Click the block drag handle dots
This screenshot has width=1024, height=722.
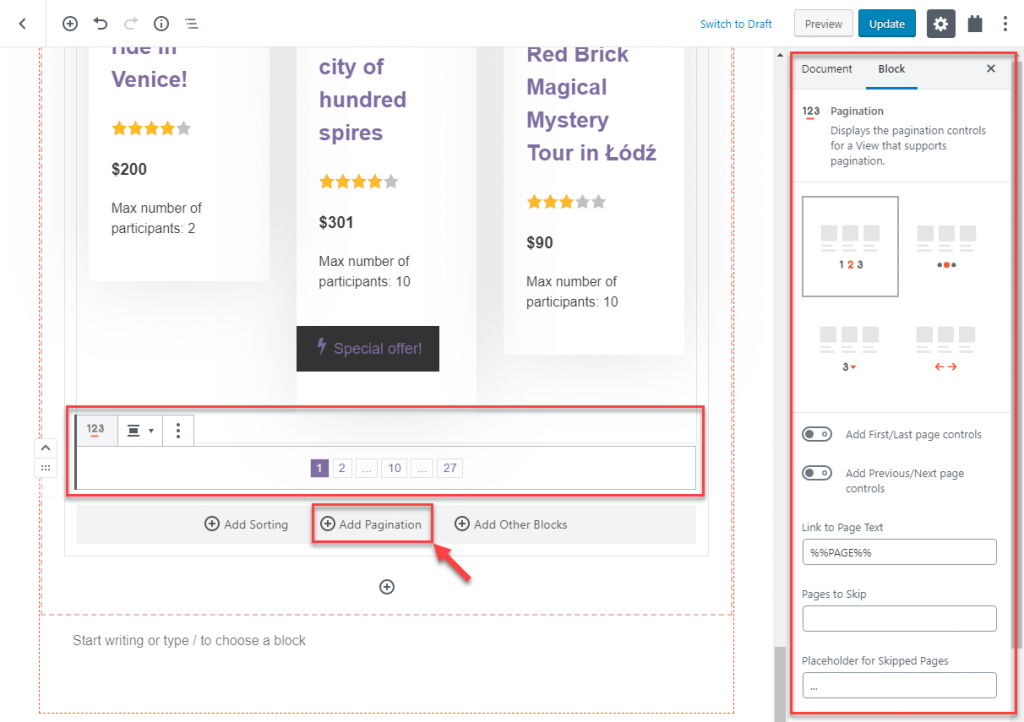[x=46, y=467]
